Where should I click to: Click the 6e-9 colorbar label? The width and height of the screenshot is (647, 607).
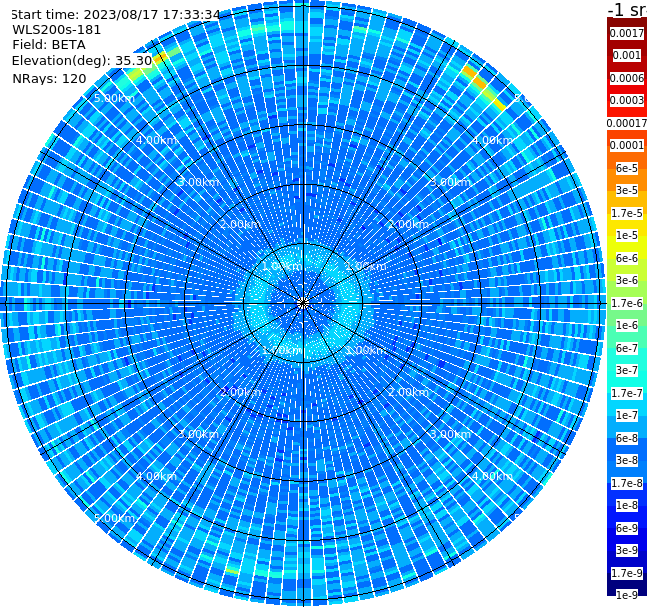click(627, 528)
